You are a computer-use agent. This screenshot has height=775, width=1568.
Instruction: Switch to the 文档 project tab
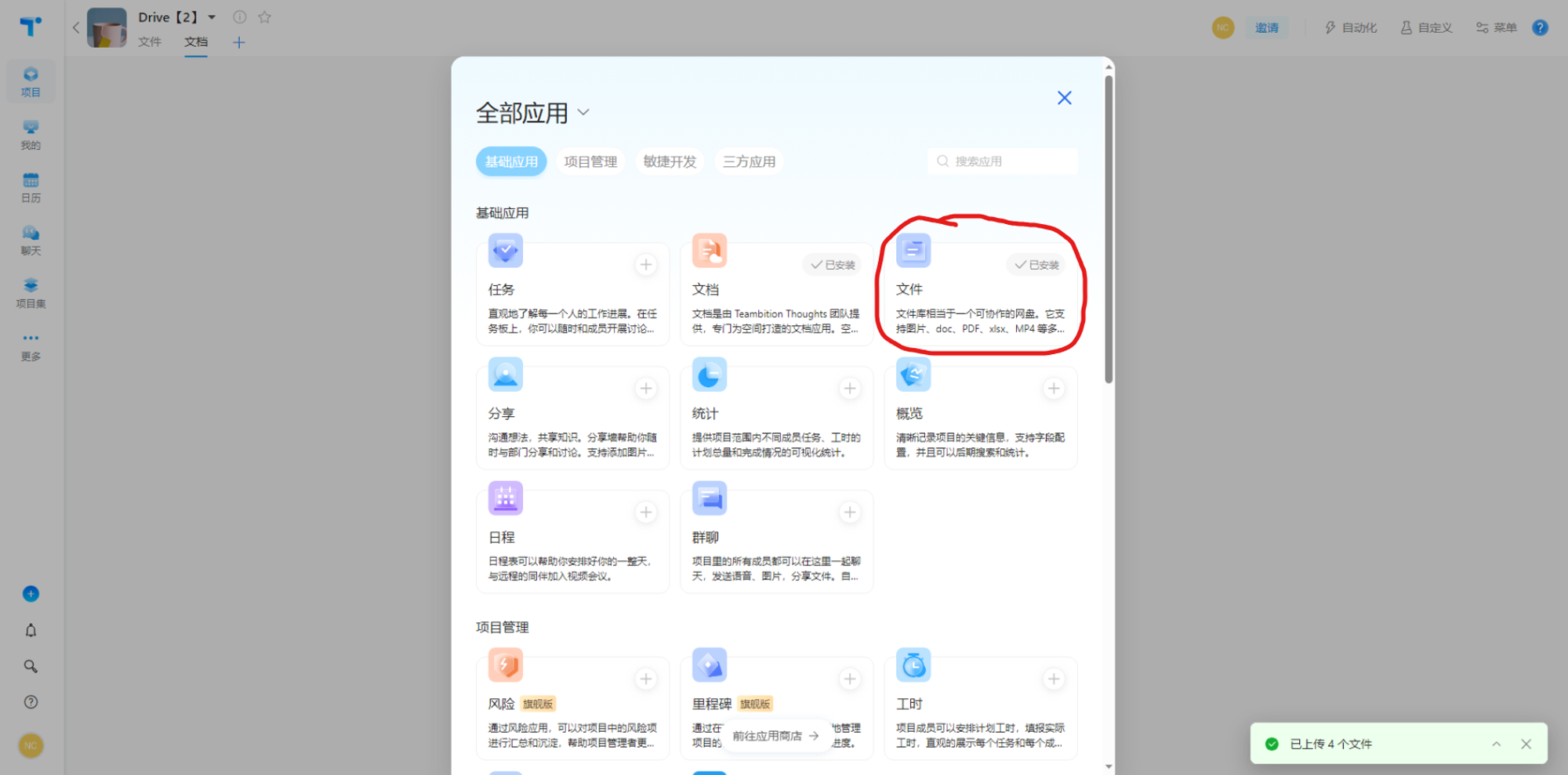click(x=196, y=42)
